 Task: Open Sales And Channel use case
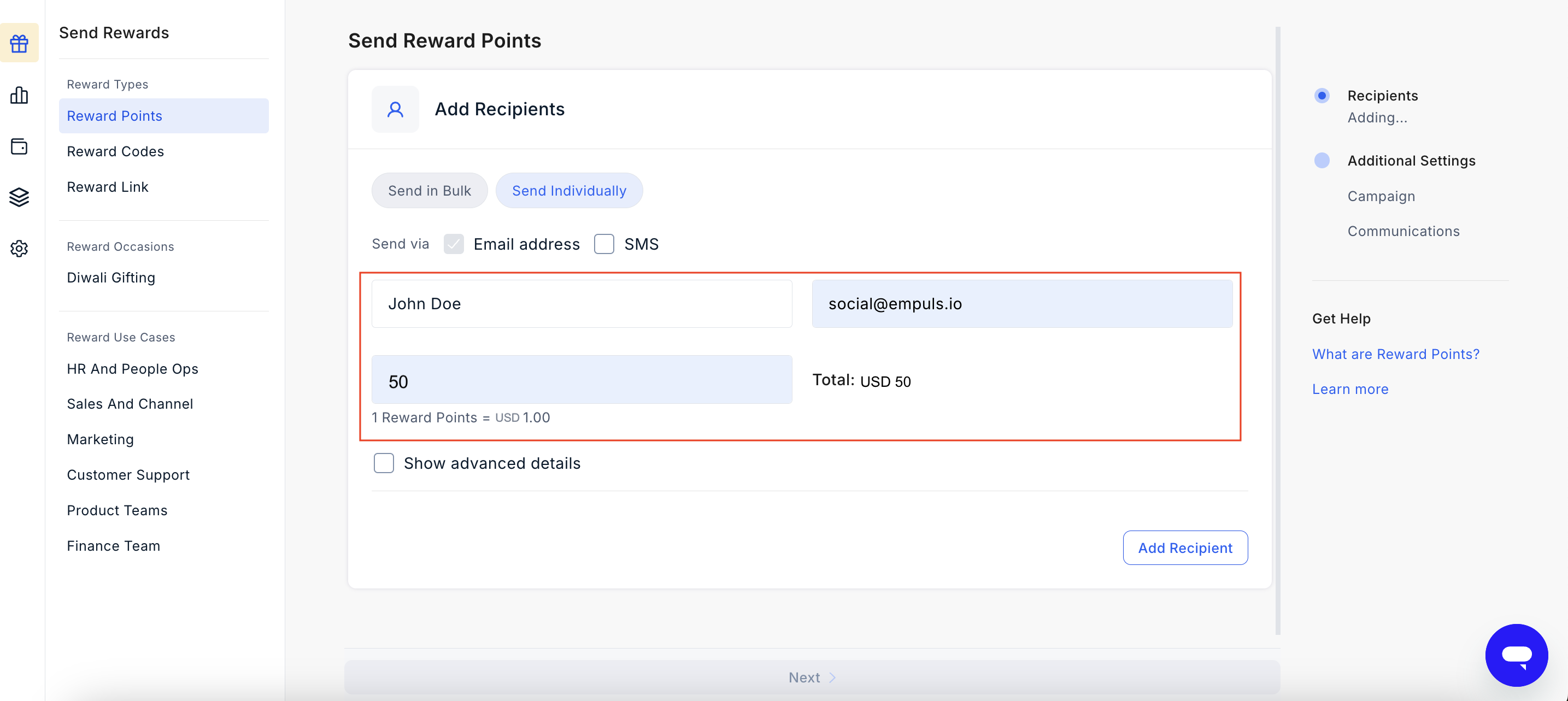130,404
